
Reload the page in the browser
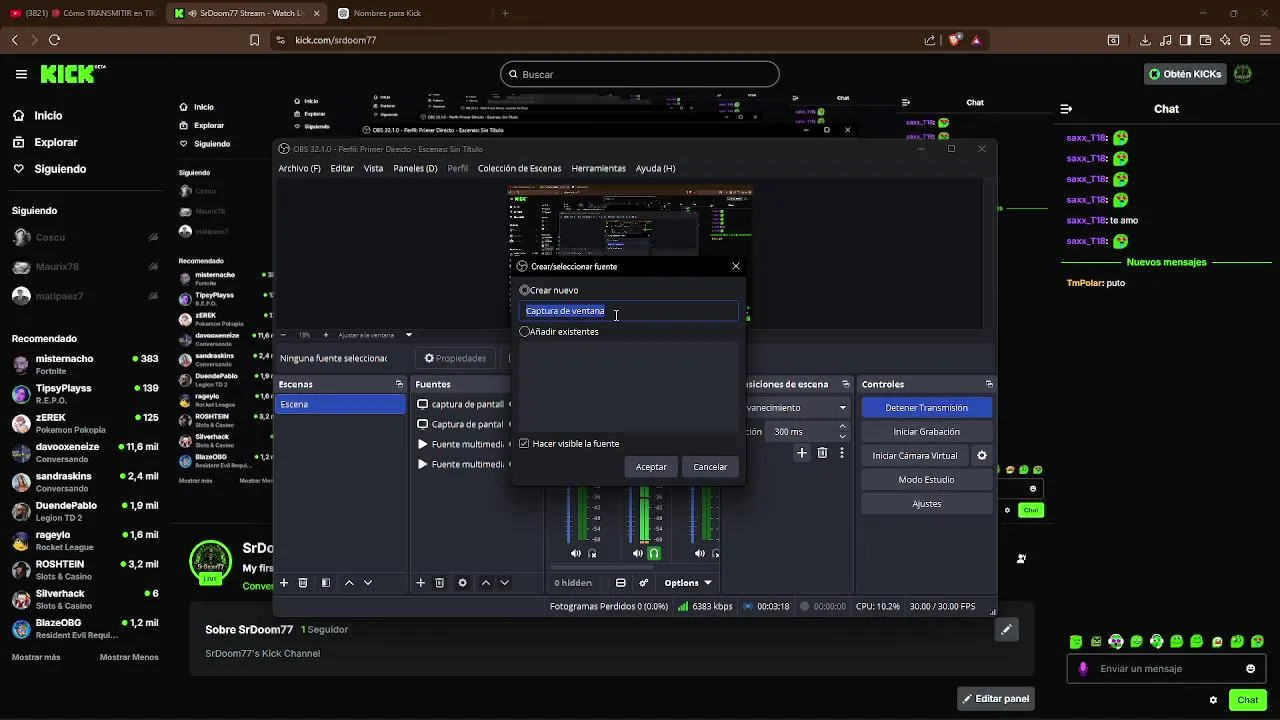coord(54,40)
